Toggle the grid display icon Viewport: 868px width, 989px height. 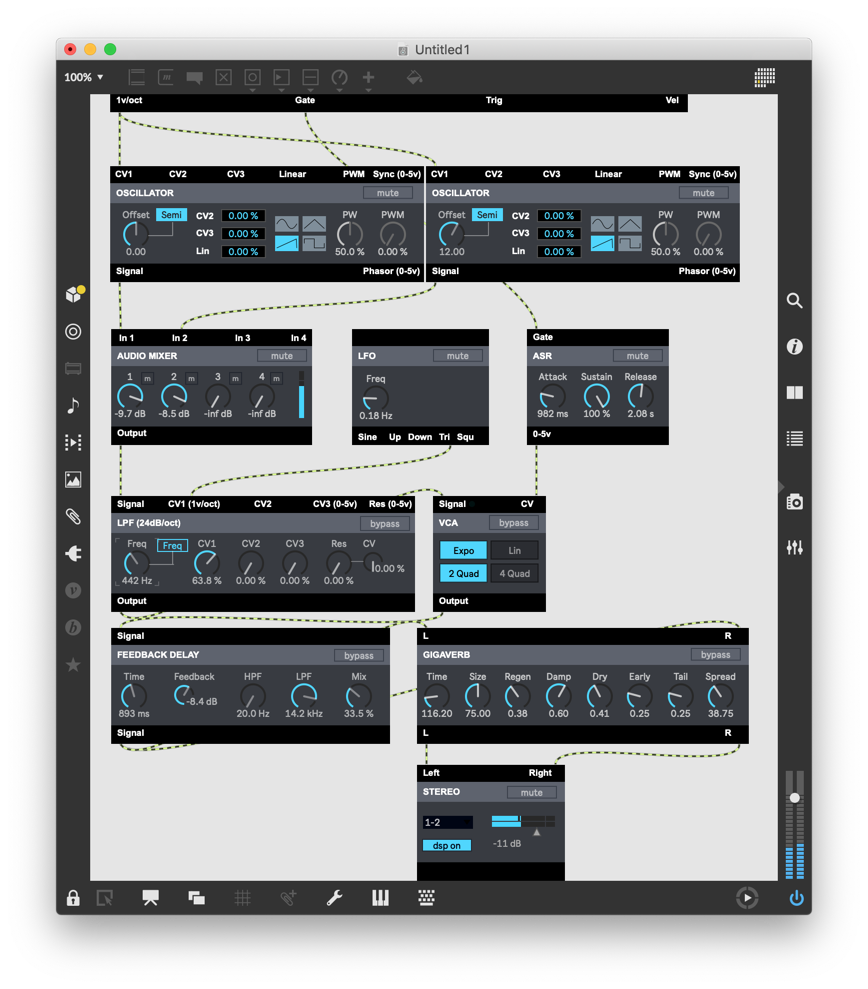pos(242,898)
